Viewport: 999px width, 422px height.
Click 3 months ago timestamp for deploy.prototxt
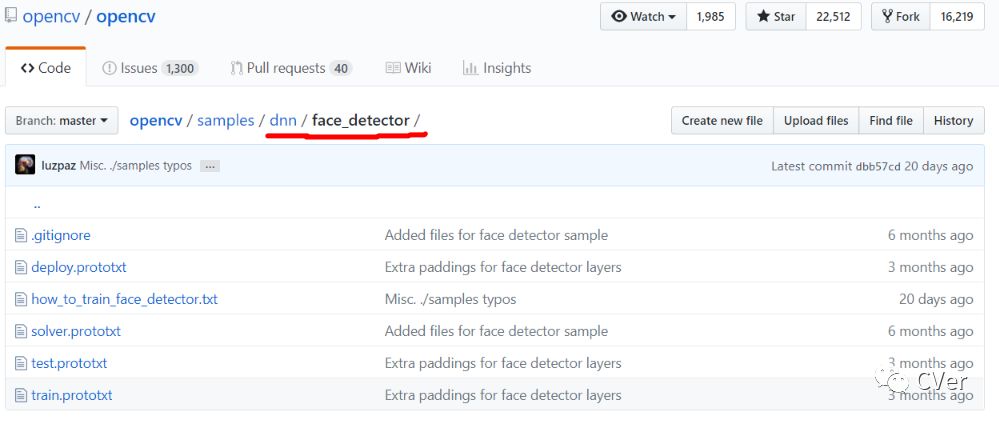tap(930, 267)
